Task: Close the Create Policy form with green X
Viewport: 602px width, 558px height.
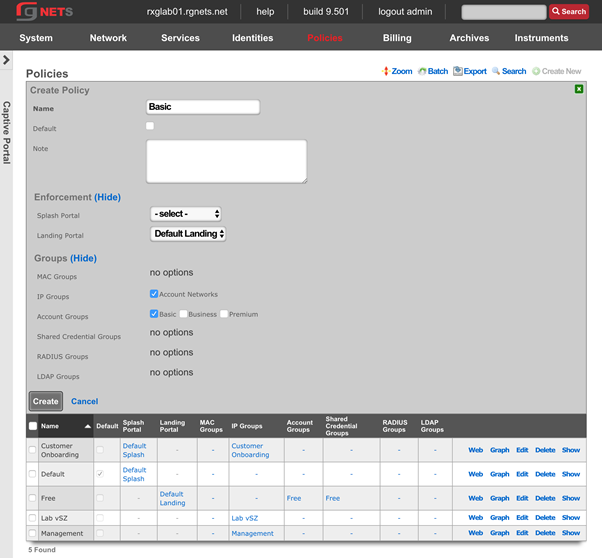Action: tap(579, 89)
